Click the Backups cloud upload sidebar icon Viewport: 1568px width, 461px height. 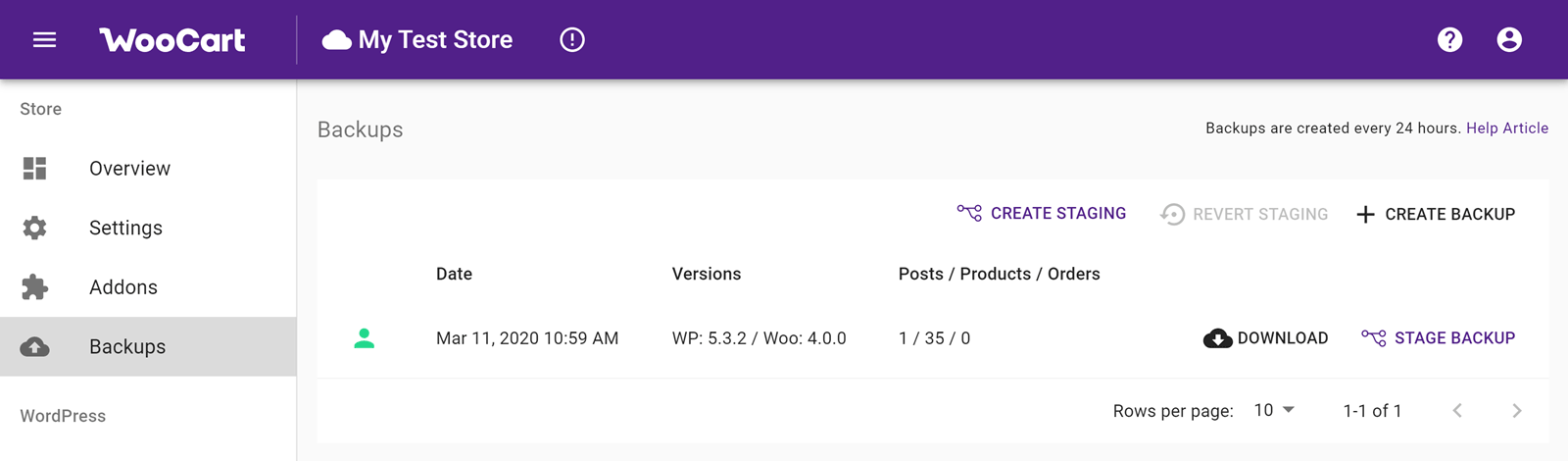point(34,347)
